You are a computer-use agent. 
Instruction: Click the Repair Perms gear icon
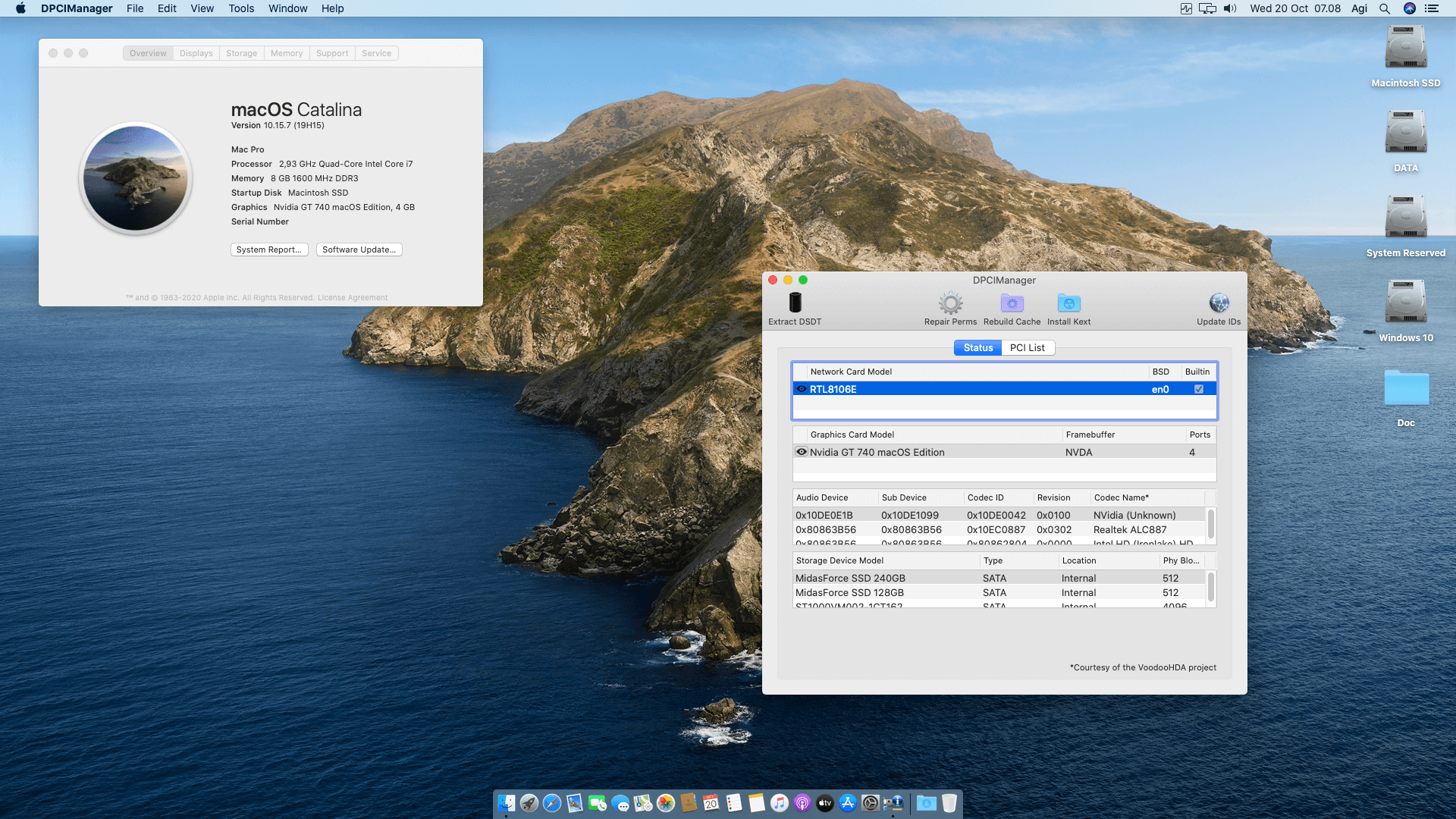point(950,303)
